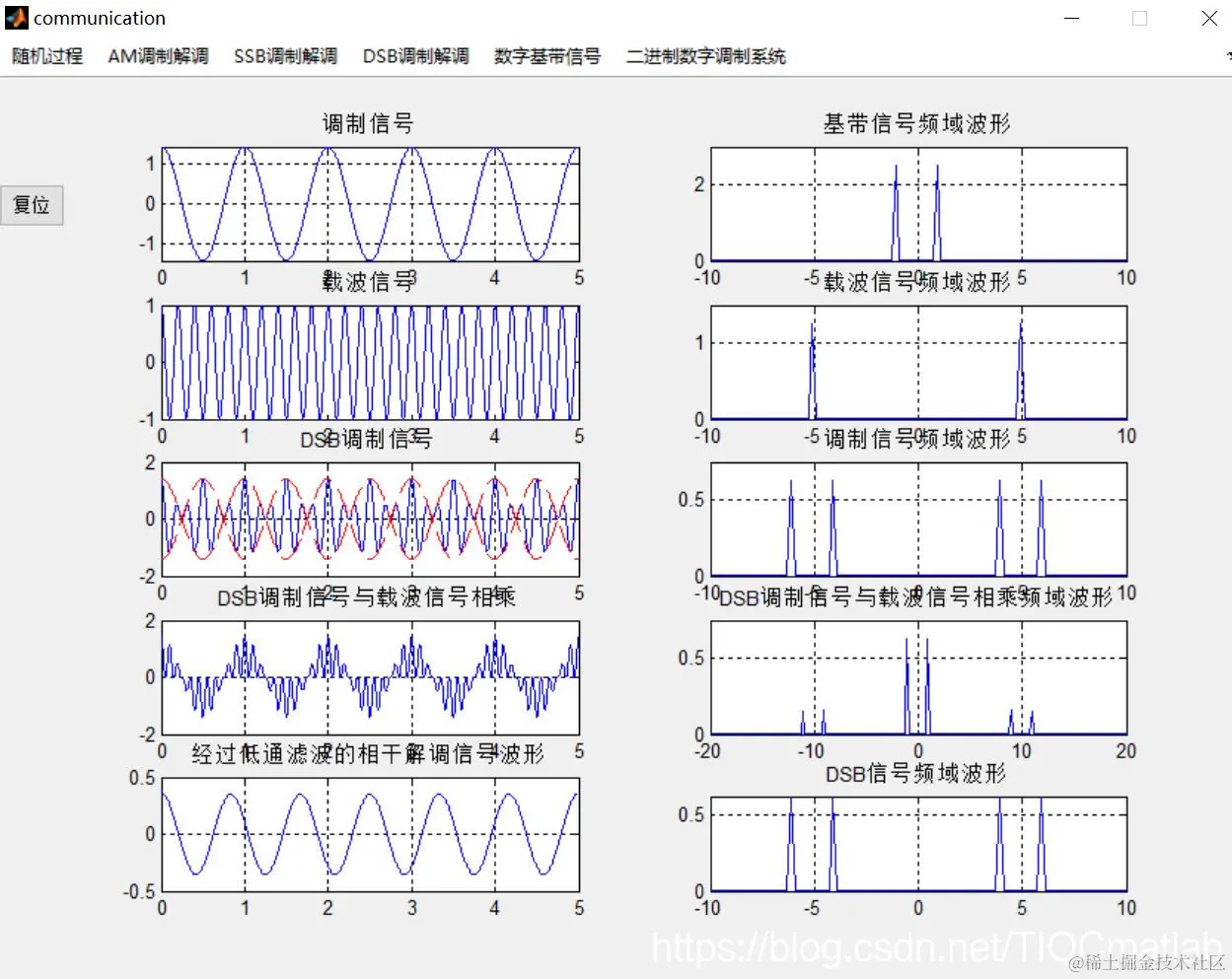Click the DSB调制信号 time-domain plot
This screenshot has height=979, width=1232.
pyautogui.click(x=370, y=519)
